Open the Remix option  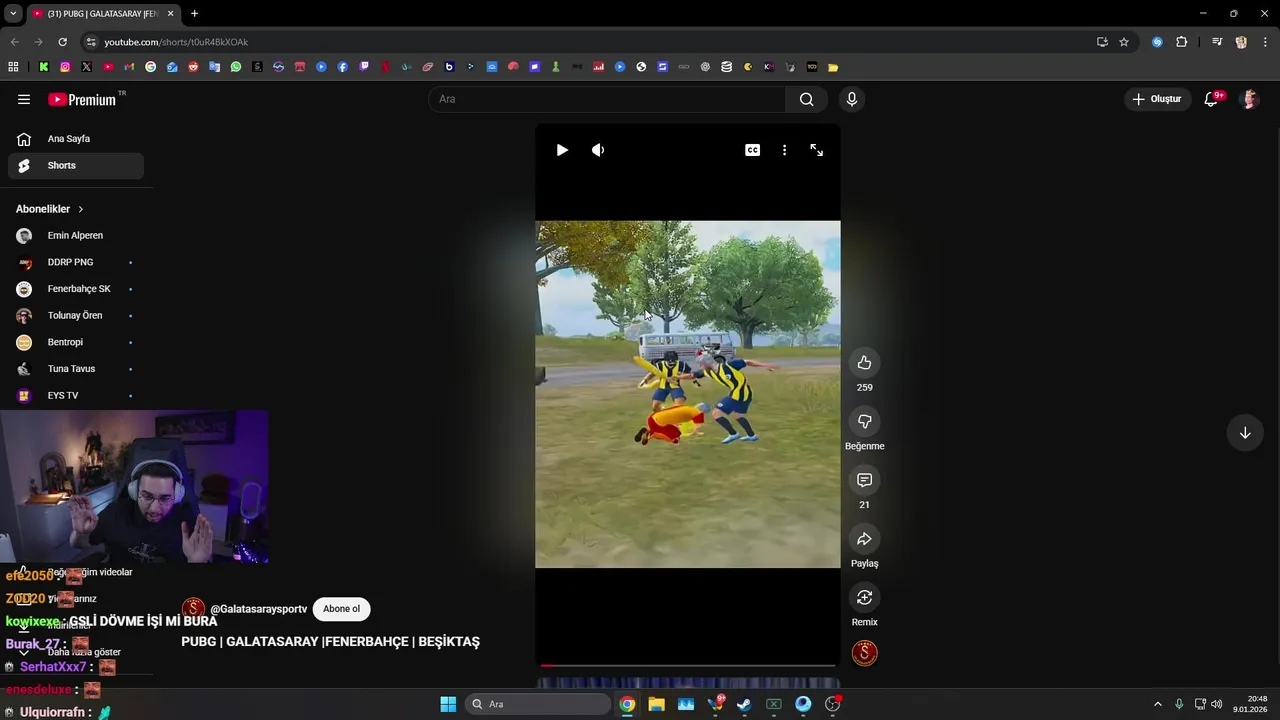(864, 597)
